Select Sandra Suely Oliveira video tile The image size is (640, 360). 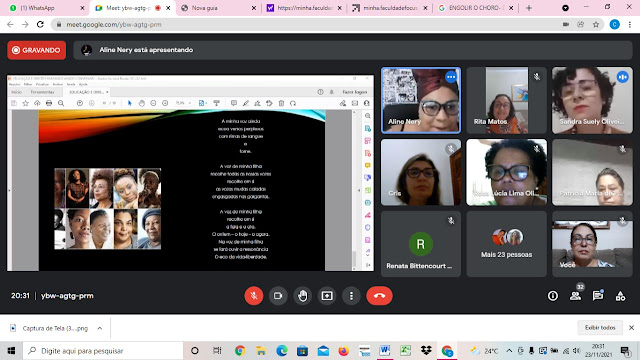592,100
